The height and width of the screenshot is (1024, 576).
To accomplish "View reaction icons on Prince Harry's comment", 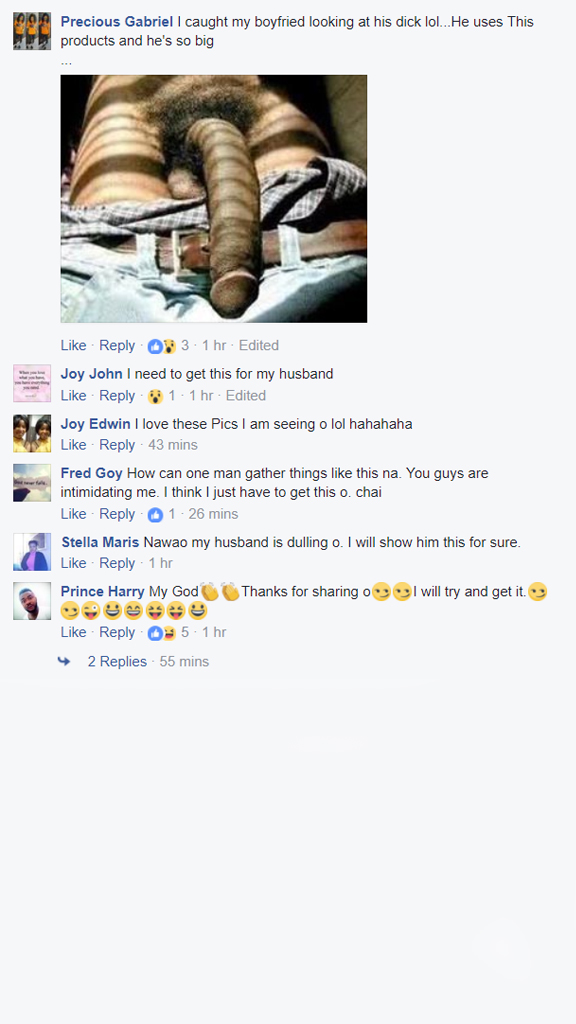I will pyautogui.click(x=162, y=633).
